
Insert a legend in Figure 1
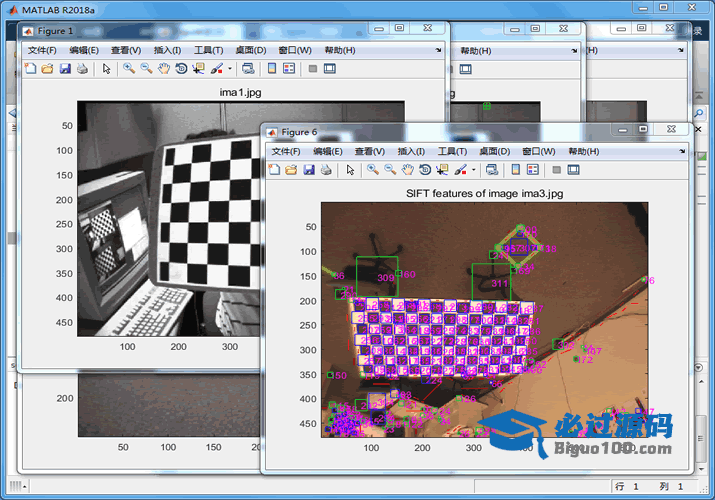[x=289, y=69]
